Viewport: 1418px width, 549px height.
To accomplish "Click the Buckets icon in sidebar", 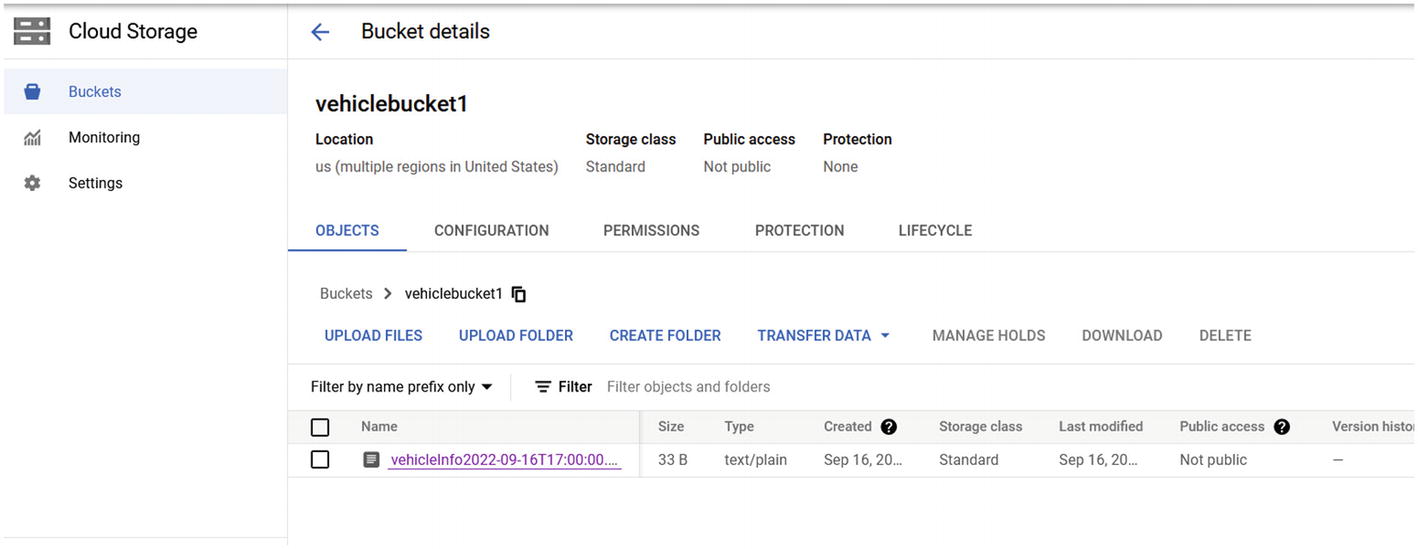I will tap(32, 92).
